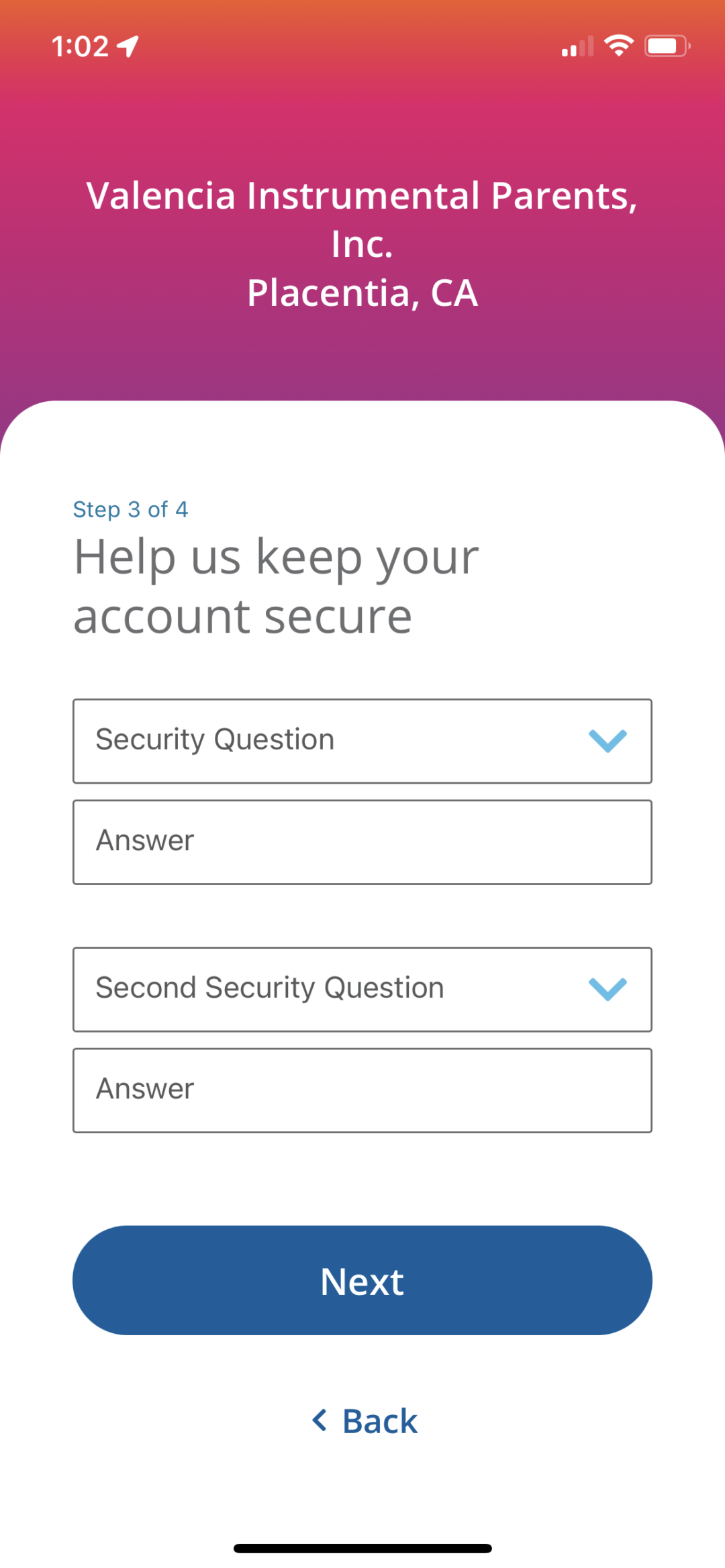Focus the first Answer text field
725x1568 pixels.
tap(362, 841)
